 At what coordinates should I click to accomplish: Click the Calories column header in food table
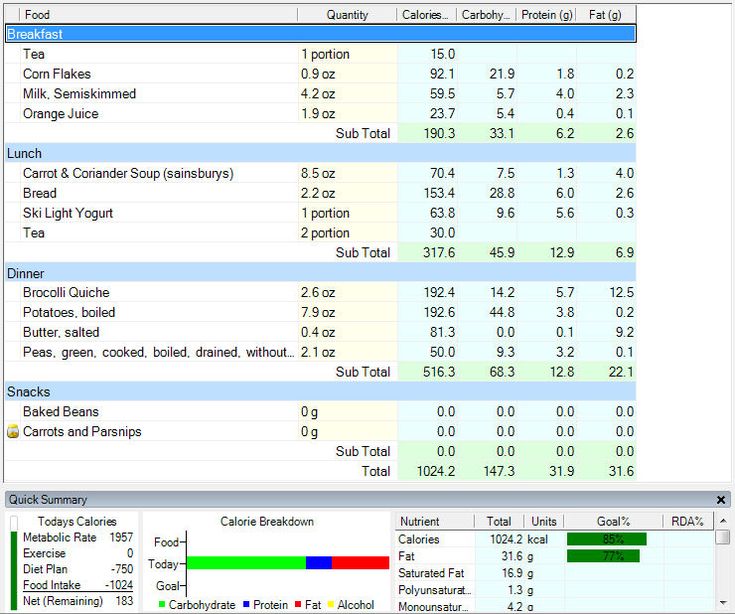click(x=427, y=15)
